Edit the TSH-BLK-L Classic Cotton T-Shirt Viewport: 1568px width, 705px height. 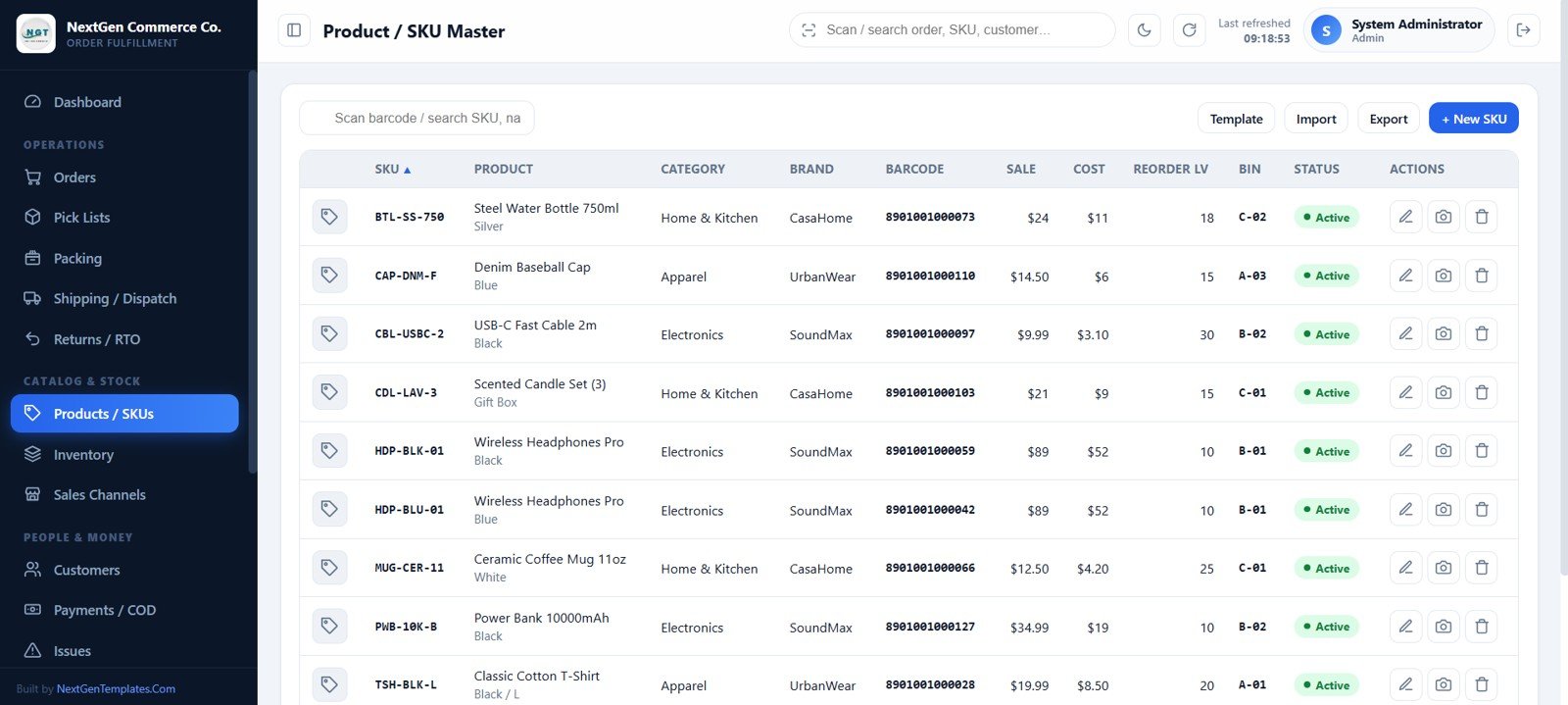click(1405, 684)
